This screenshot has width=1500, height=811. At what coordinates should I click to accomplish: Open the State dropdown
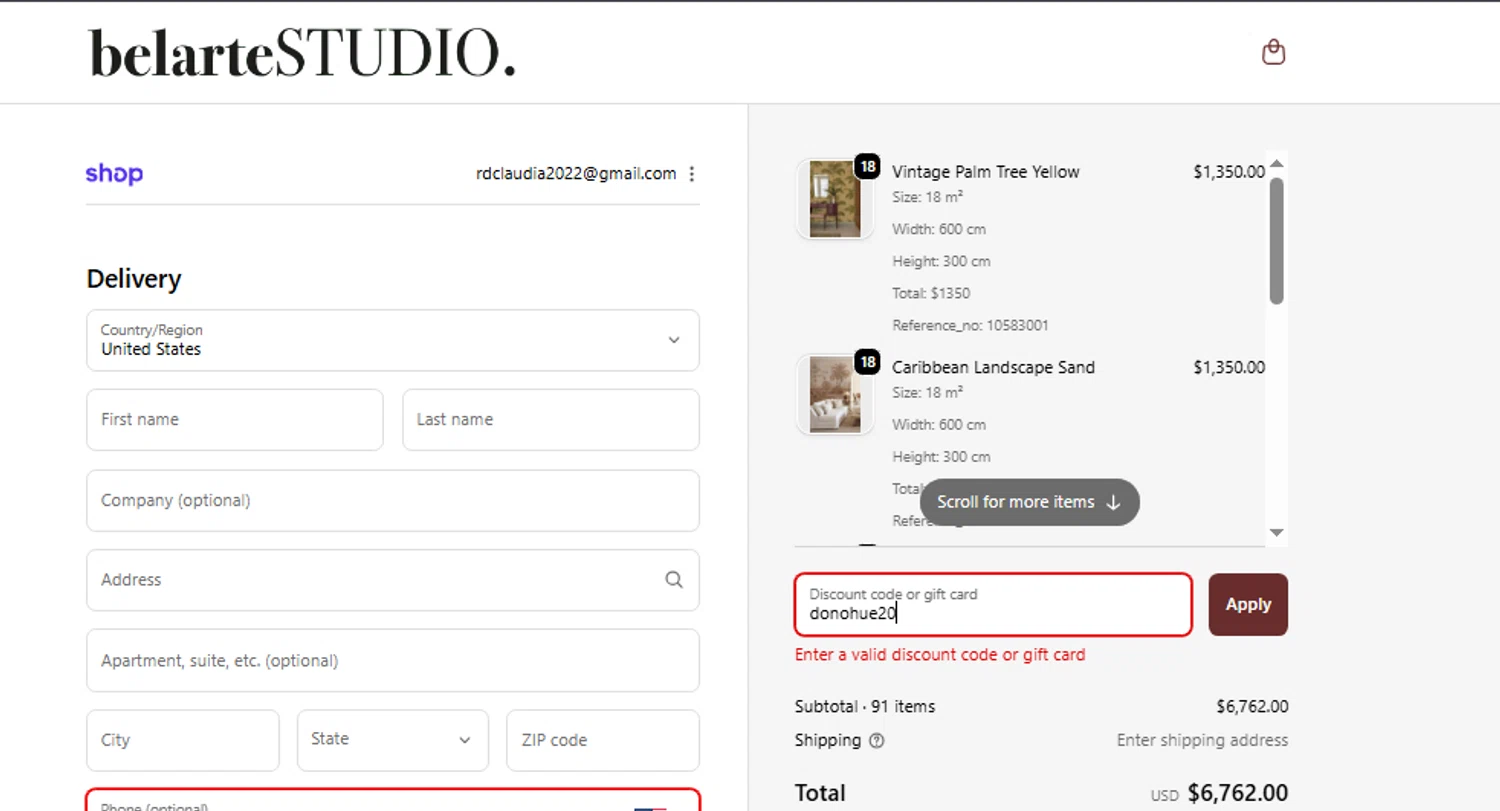(393, 740)
